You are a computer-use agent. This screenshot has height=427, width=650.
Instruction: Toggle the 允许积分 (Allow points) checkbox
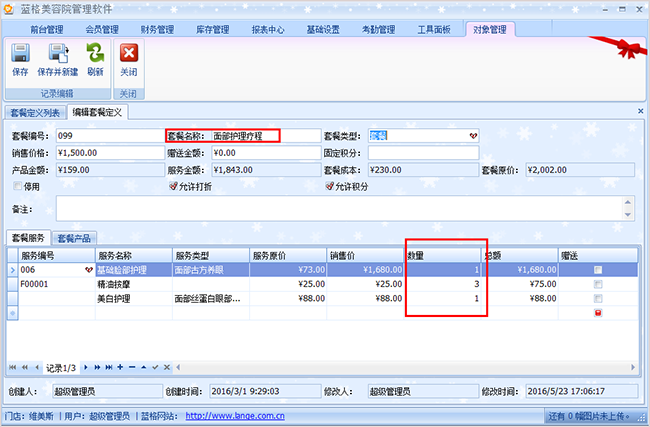pyautogui.click(x=330, y=186)
